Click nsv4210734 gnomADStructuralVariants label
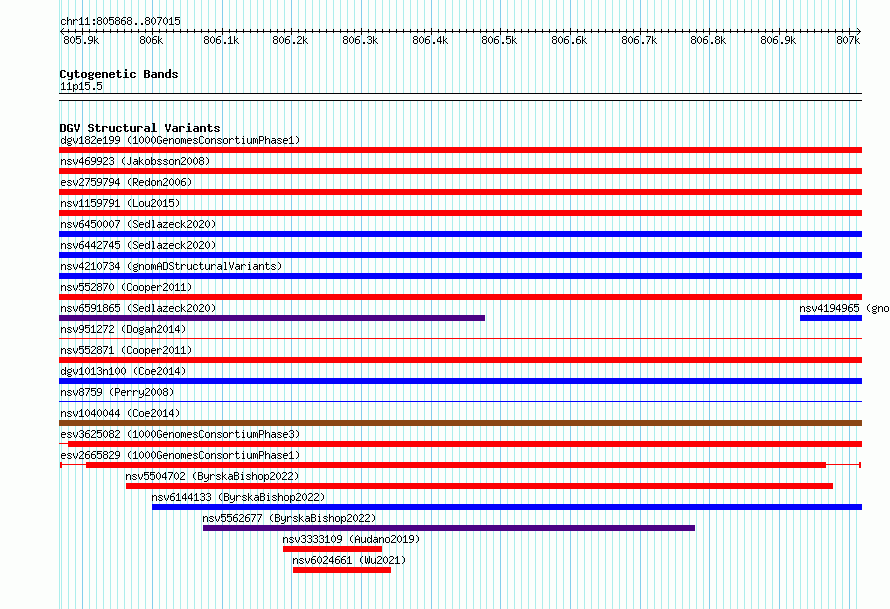The height and width of the screenshot is (609, 890). pos(171,266)
